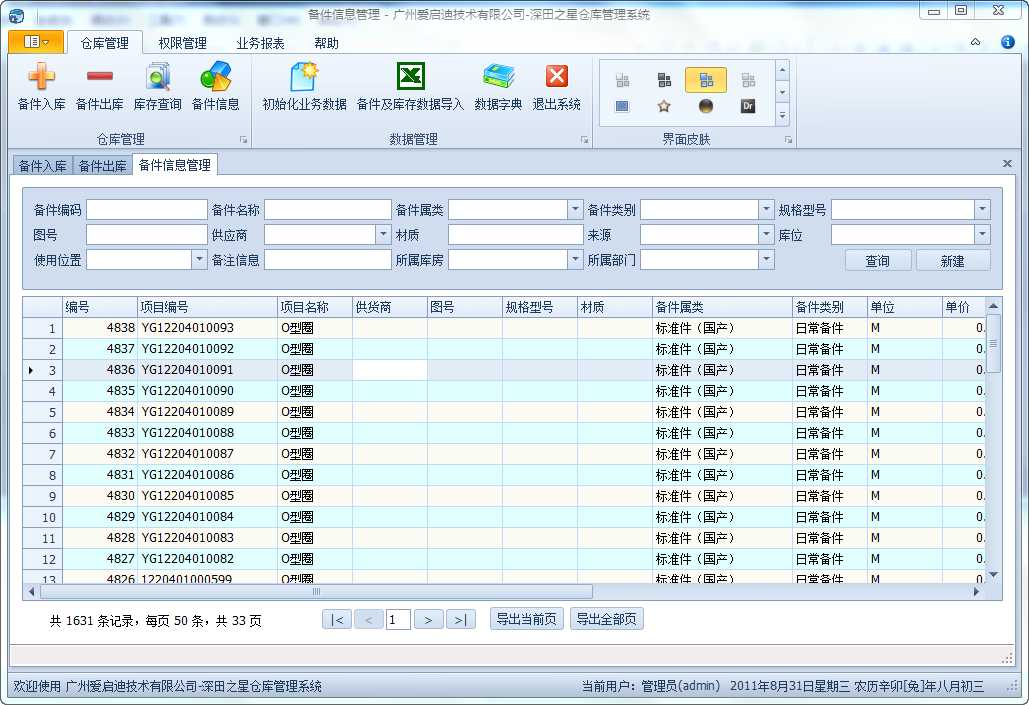This screenshot has width=1029, height=705.
Task: Click 导出当前页 button
Action: [526, 619]
